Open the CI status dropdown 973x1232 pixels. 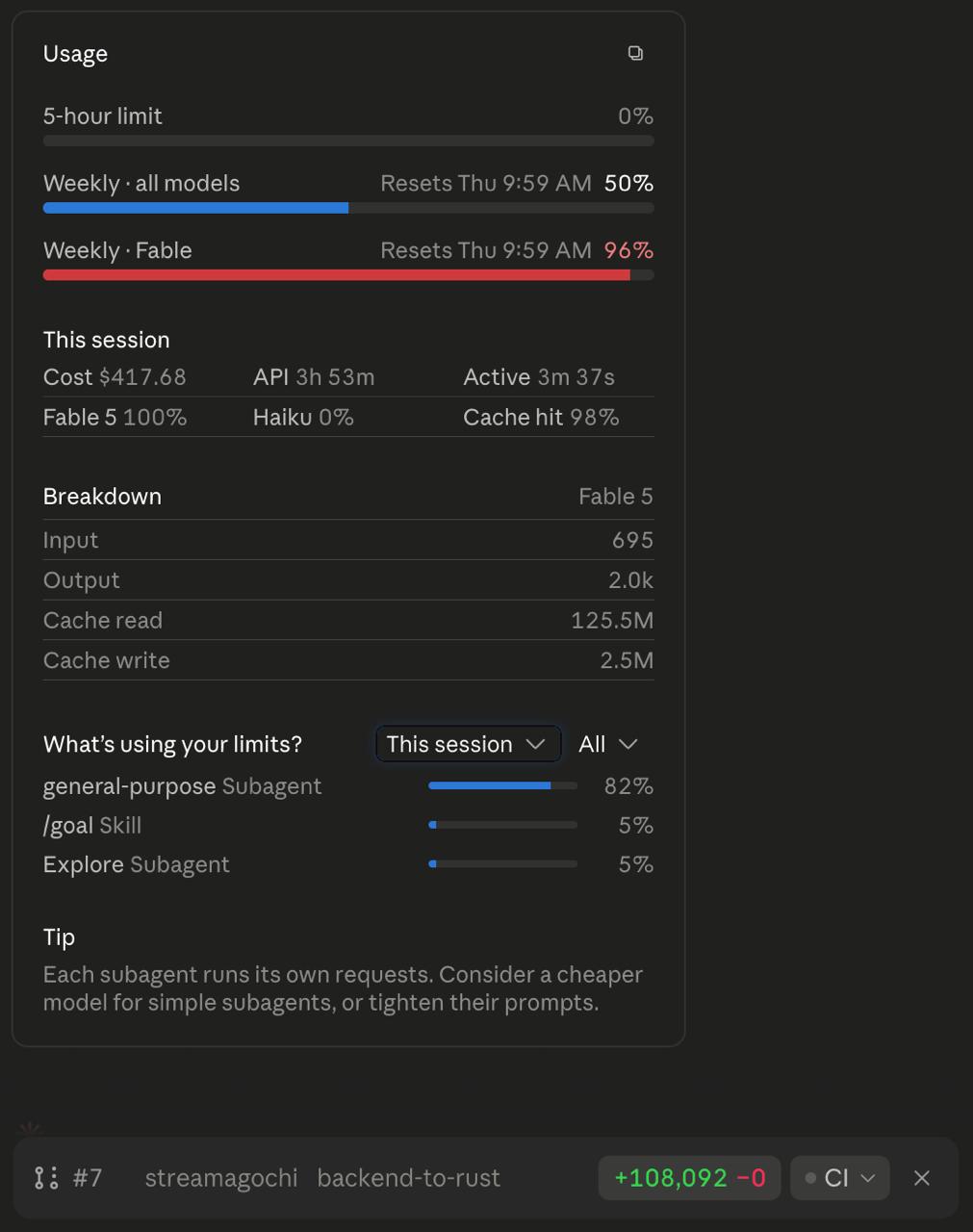pos(840,1177)
